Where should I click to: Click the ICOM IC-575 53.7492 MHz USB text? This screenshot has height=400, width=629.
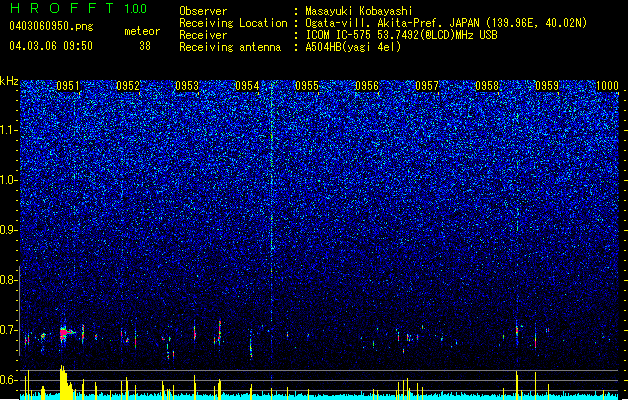click(x=401, y=35)
